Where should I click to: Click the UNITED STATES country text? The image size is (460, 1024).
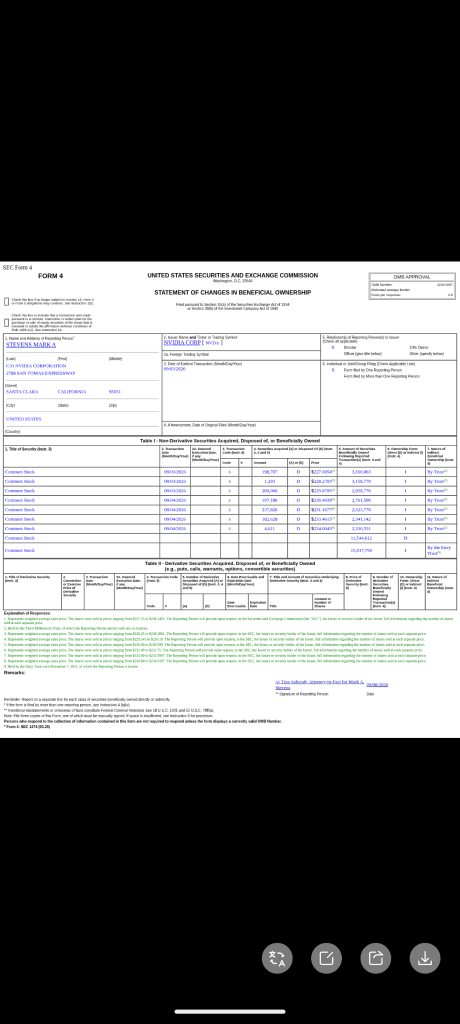[x=23, y=419]
